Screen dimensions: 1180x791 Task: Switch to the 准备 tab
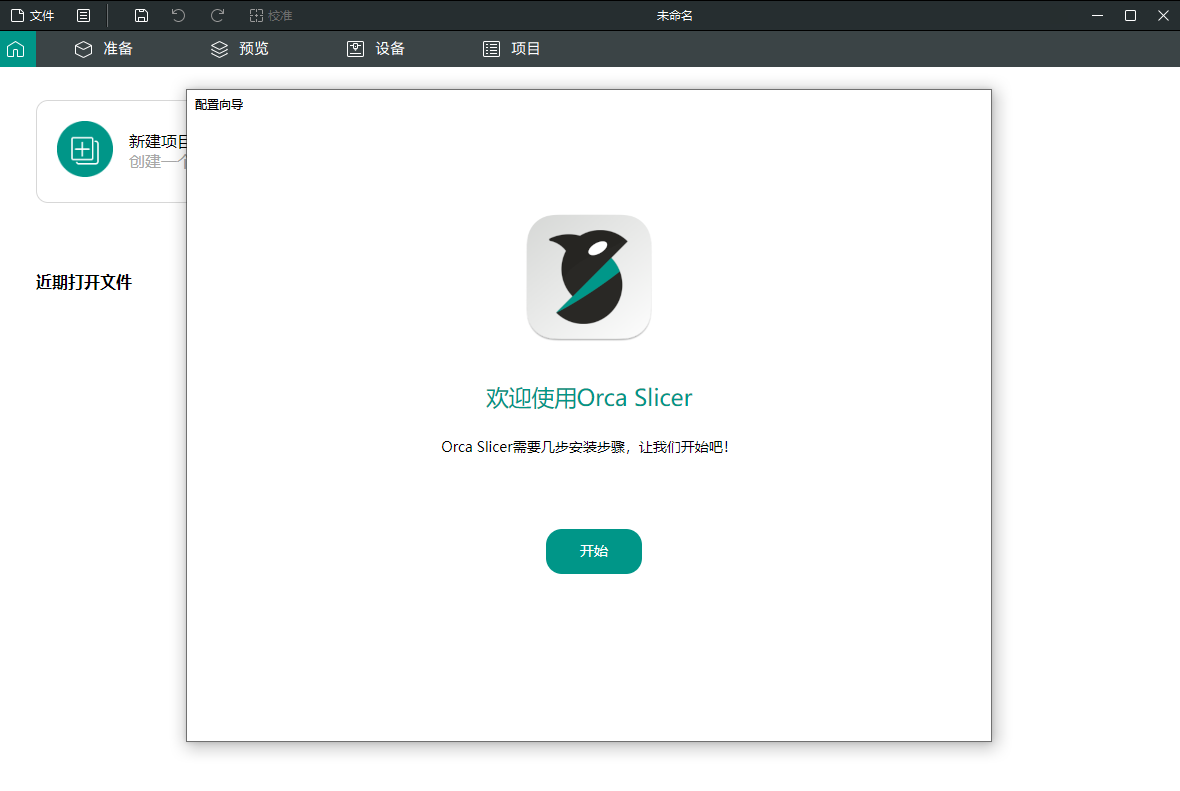(104, 49)
